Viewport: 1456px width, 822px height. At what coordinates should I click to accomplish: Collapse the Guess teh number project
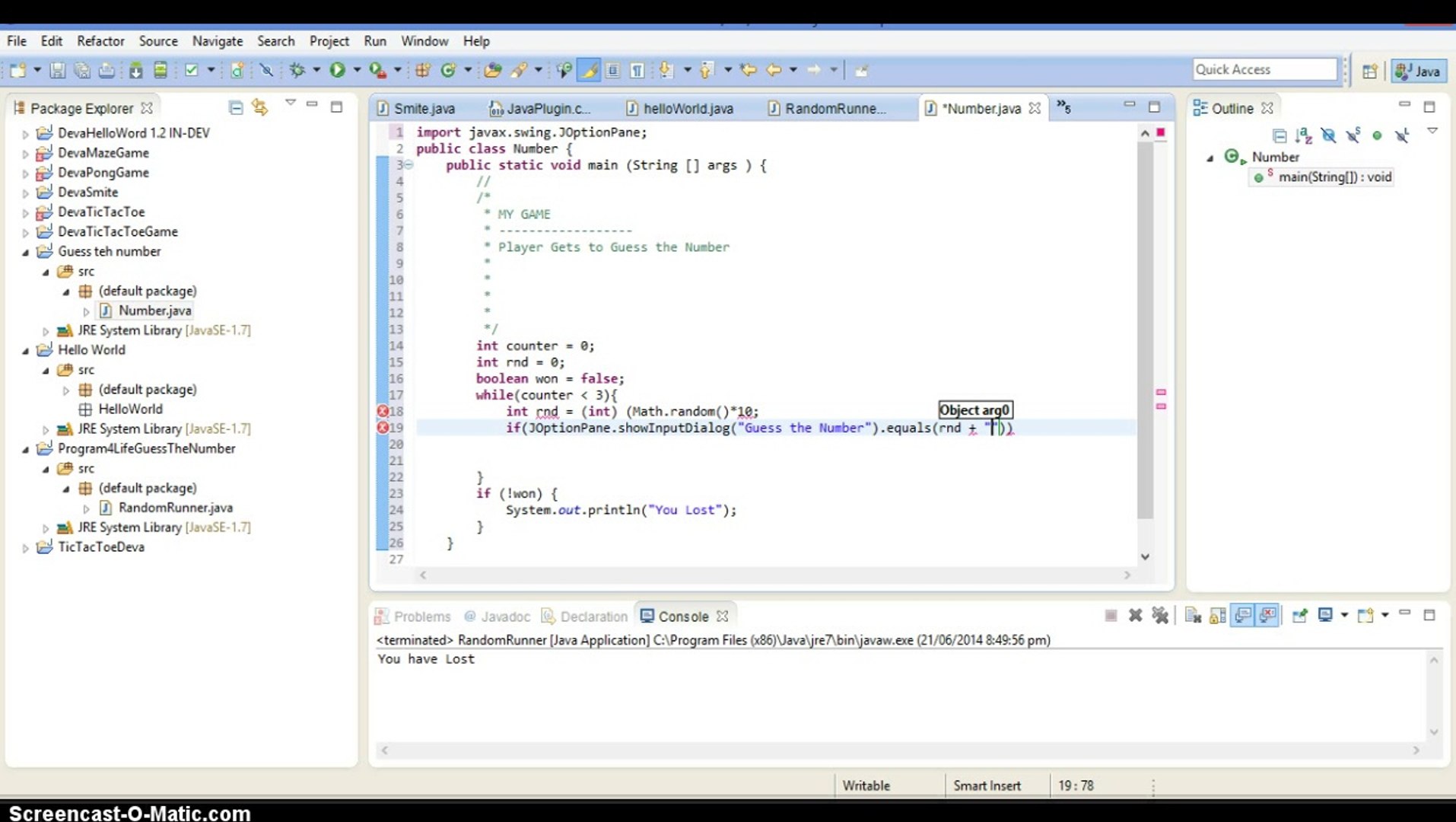26,251
